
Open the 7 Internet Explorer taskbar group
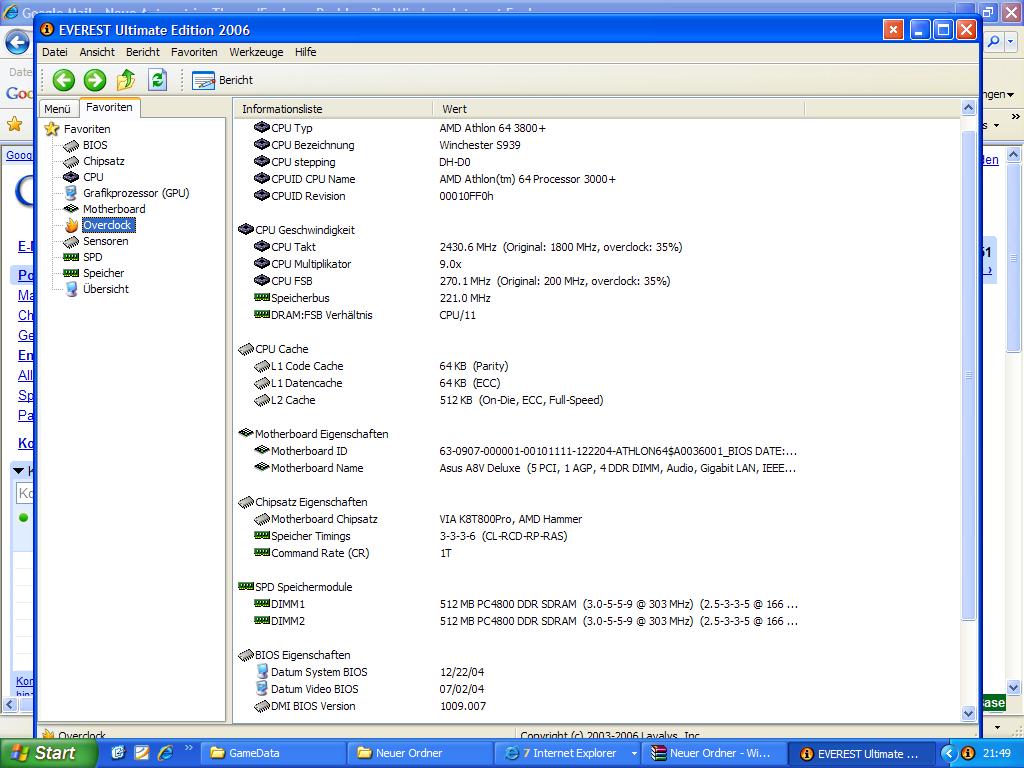[567, 753]
